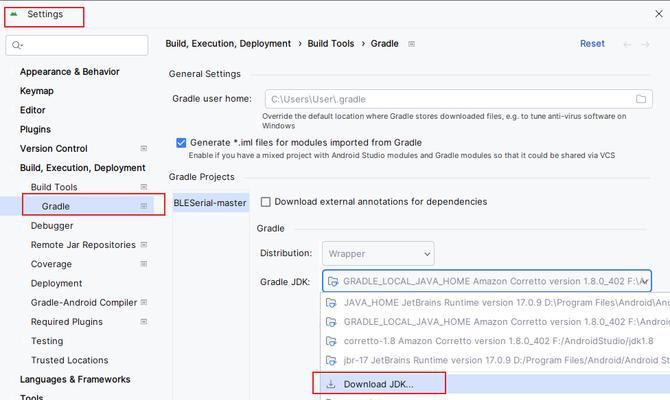Select Build Tools in sidebar tree

coord(54,187)
